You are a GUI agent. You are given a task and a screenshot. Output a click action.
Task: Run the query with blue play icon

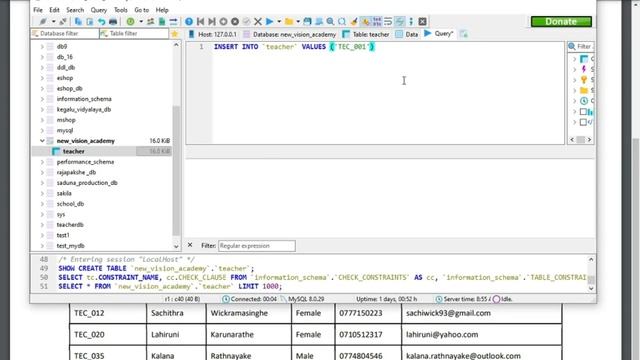click(x=270, y=22)
